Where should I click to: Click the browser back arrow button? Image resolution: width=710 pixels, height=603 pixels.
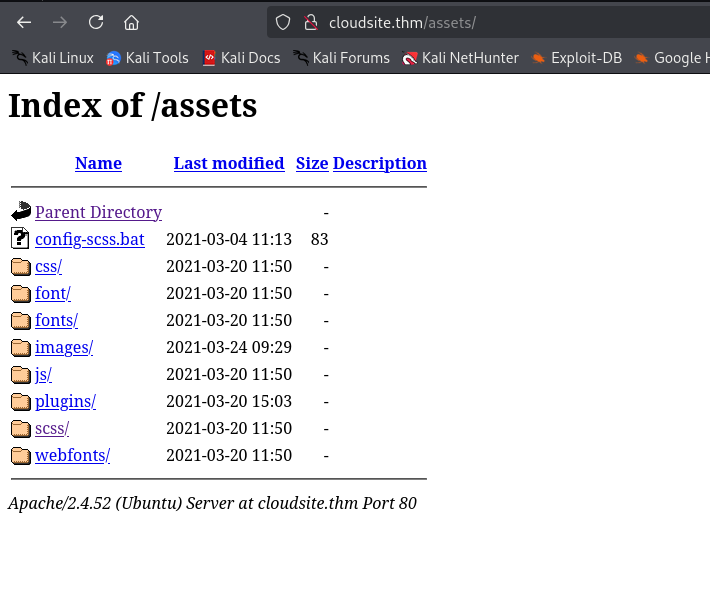coord(24,22)
